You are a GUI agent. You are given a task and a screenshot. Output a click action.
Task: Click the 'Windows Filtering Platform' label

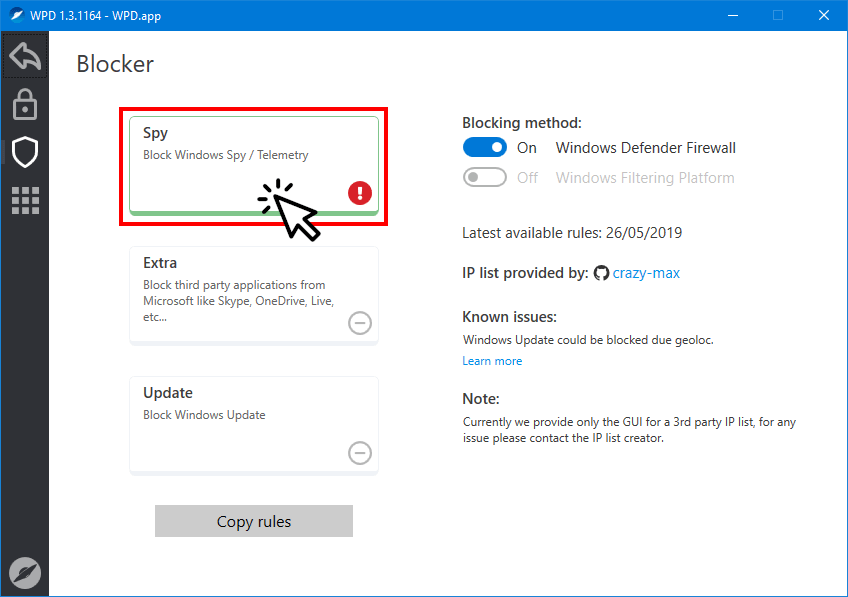(645, 177)
